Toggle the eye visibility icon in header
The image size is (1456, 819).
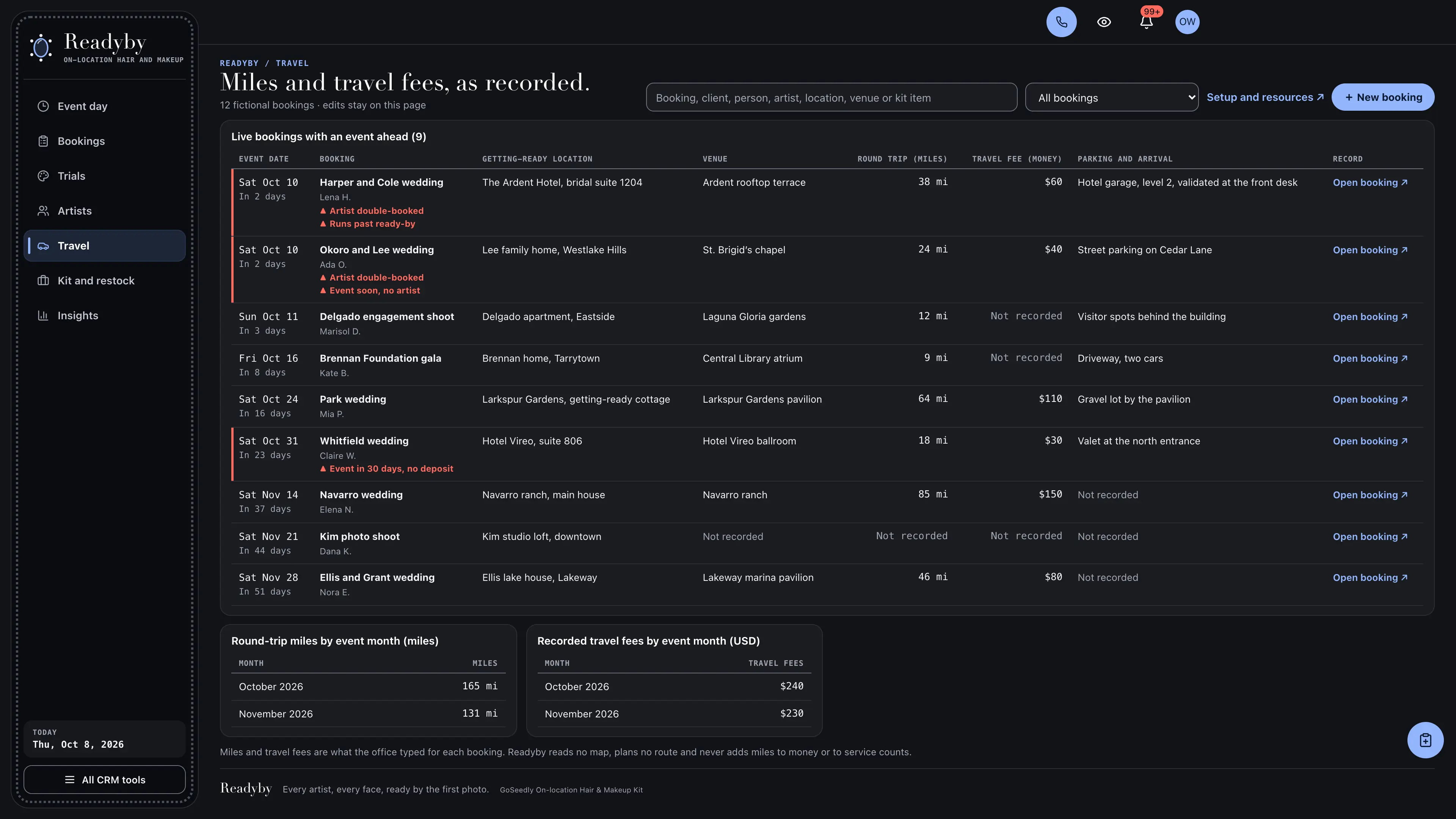pyautogui.click(x=1104, y=22)
